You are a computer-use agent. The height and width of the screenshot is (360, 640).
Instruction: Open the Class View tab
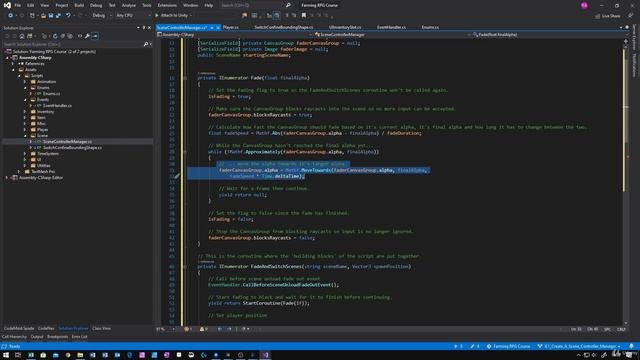coord(101,328)
